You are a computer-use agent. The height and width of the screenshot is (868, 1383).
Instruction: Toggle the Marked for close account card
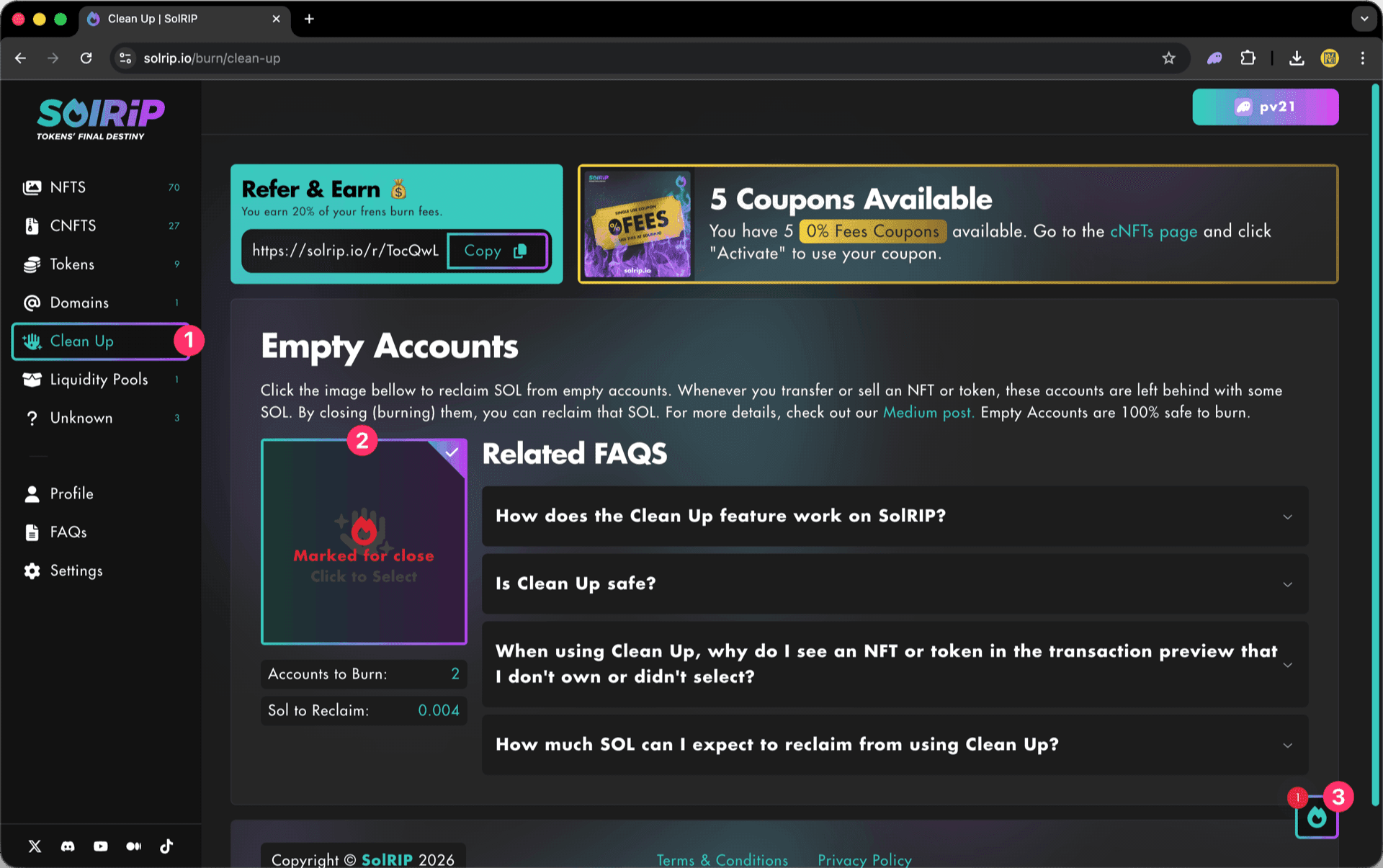[364, 542]
